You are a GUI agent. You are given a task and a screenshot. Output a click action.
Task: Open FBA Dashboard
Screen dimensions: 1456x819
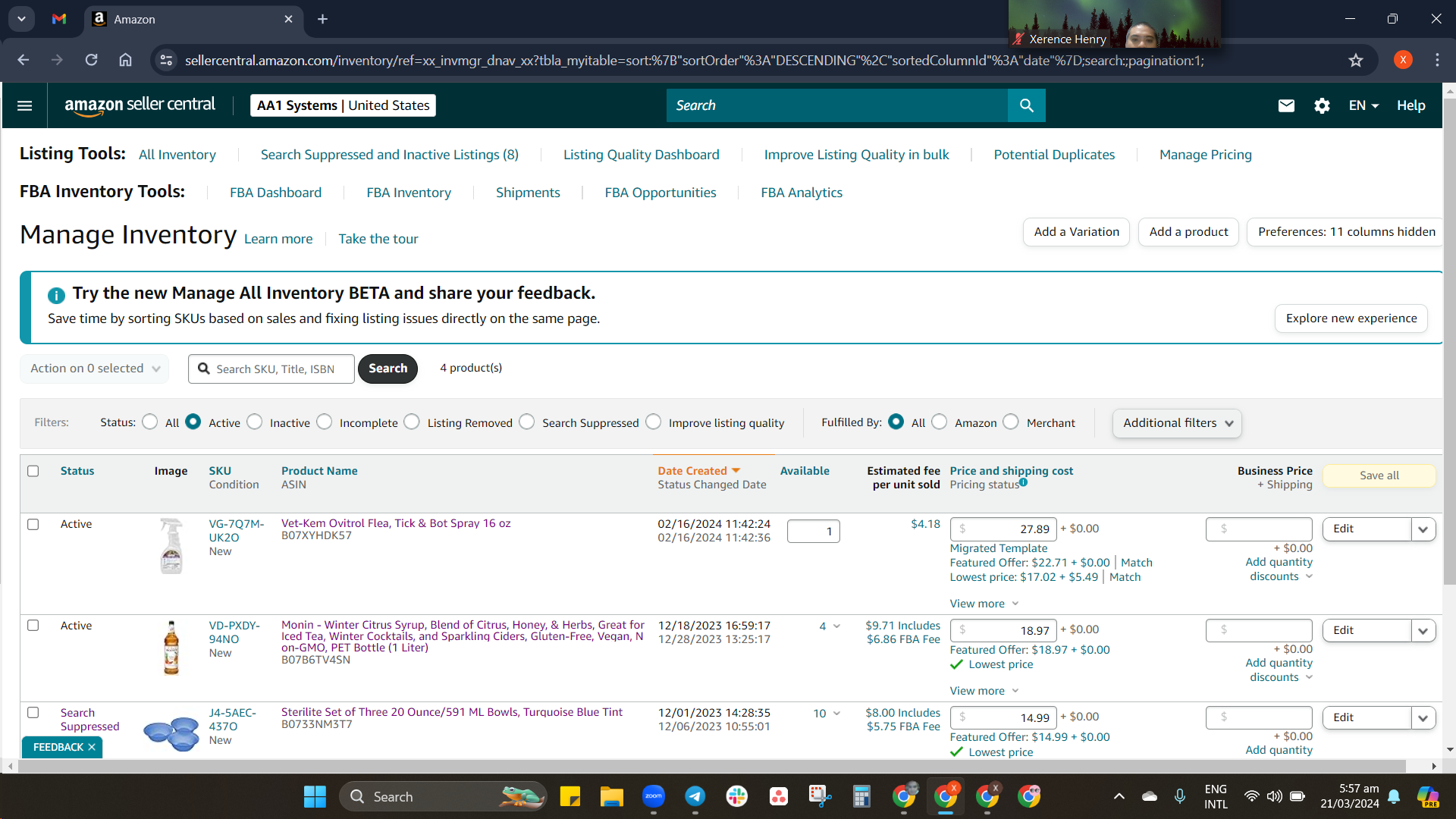coord(276,193)
